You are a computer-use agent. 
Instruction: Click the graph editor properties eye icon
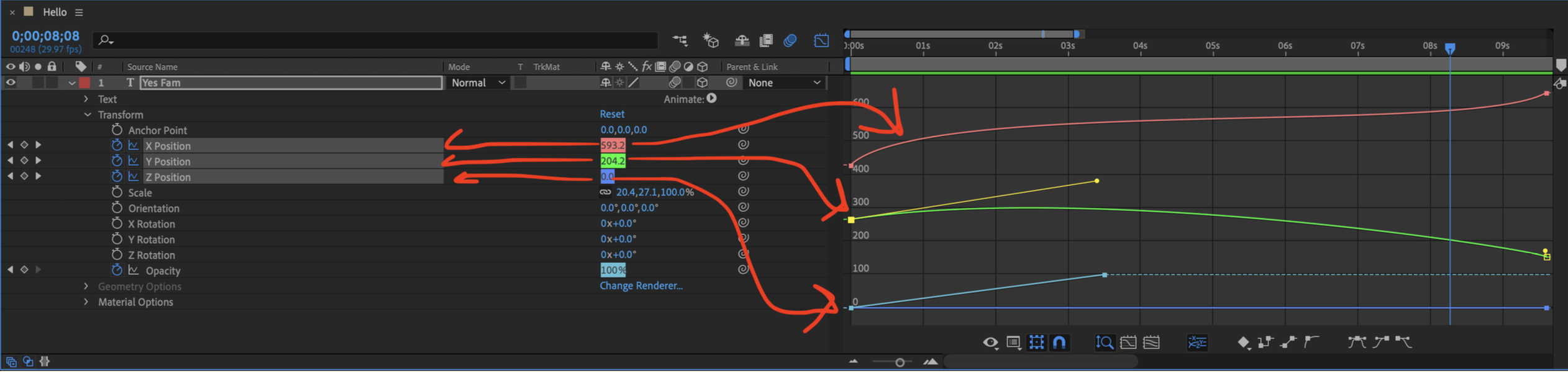[990, 342]
